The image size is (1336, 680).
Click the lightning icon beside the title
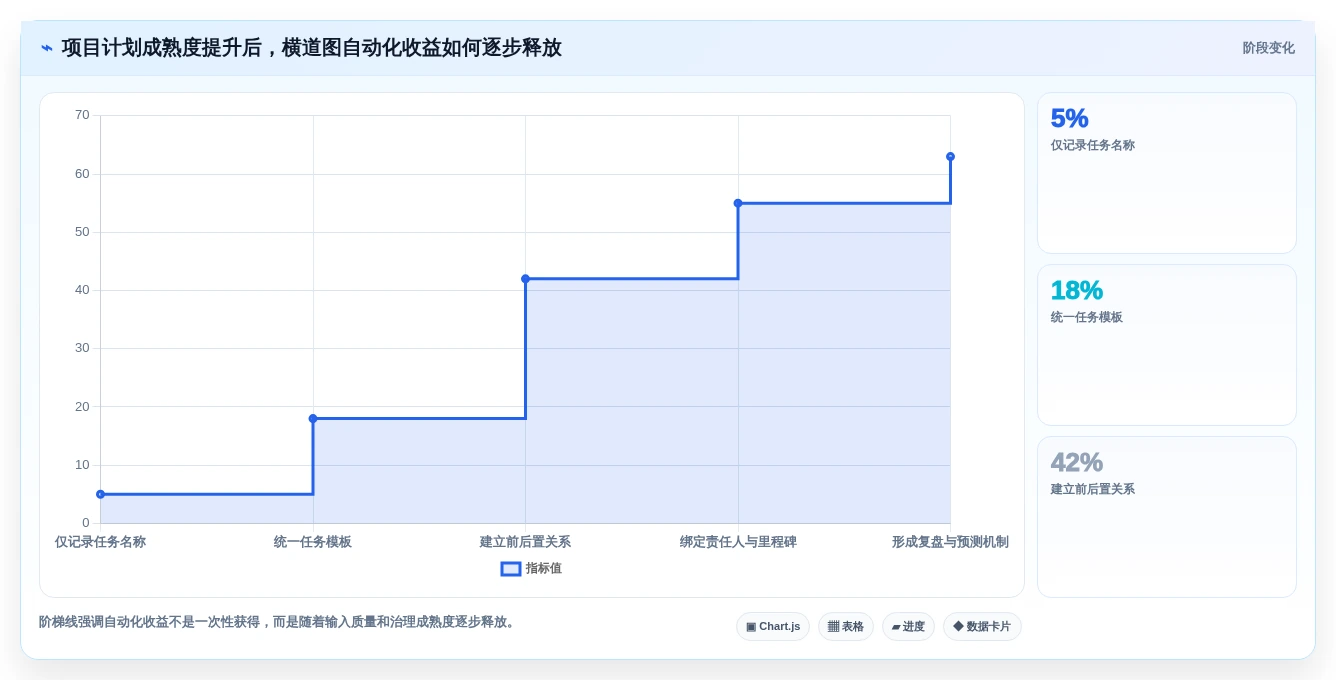pyautogui.click(x=46, y=48)
